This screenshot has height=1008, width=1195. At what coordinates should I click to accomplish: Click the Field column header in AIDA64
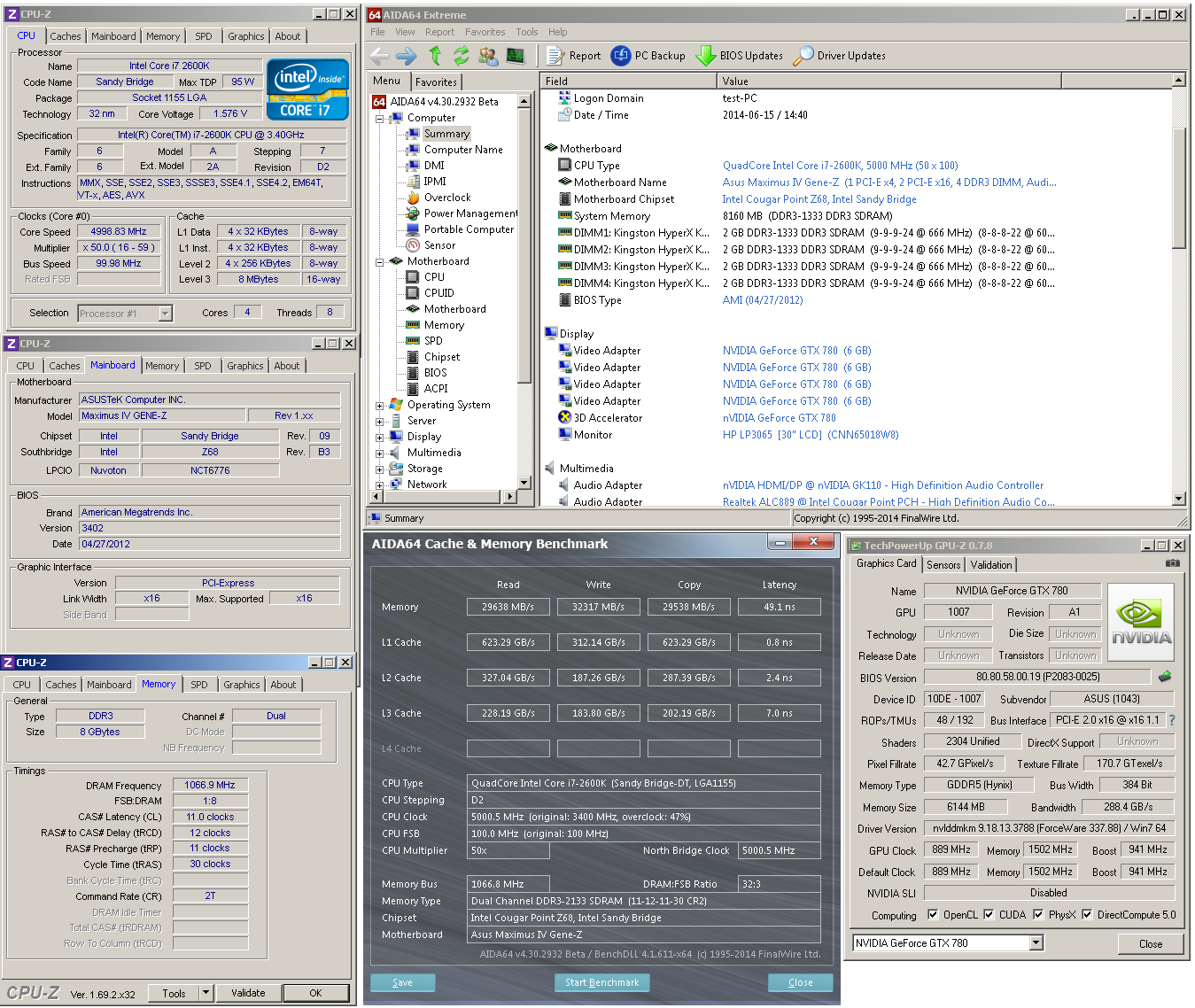click(x=628, y=81)
